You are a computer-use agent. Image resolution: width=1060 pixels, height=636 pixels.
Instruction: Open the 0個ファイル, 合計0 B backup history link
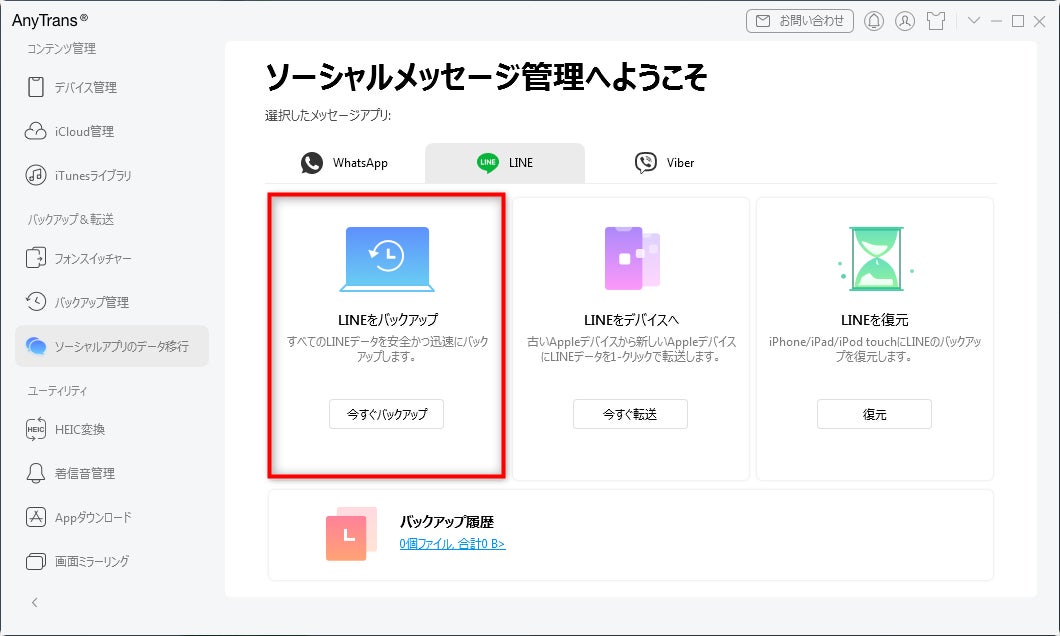point(452,543)
